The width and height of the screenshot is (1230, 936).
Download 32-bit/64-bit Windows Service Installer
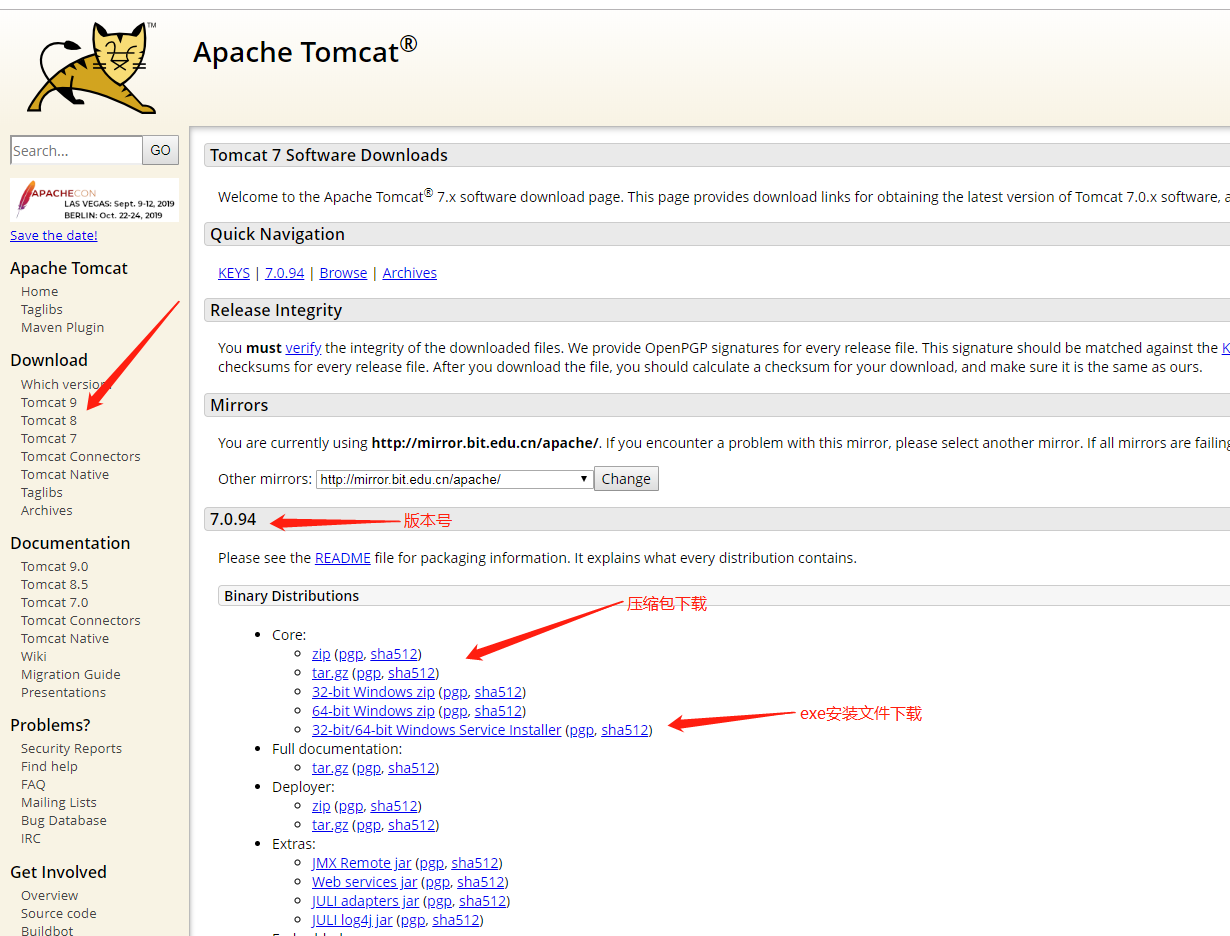tap(437, 730)
